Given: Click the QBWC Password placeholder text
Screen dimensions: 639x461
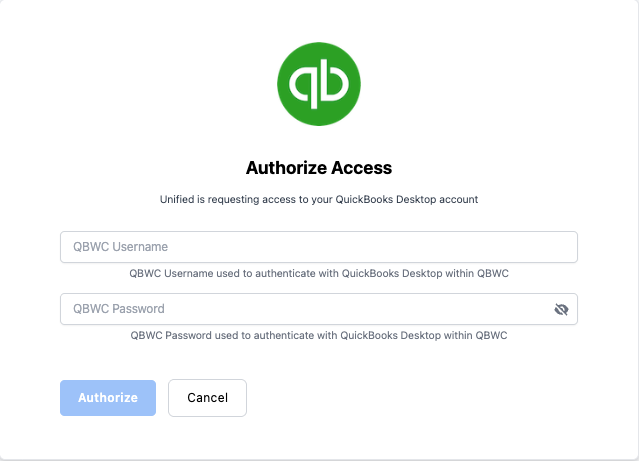Looking at the screenshot, I should coord(119,309).
